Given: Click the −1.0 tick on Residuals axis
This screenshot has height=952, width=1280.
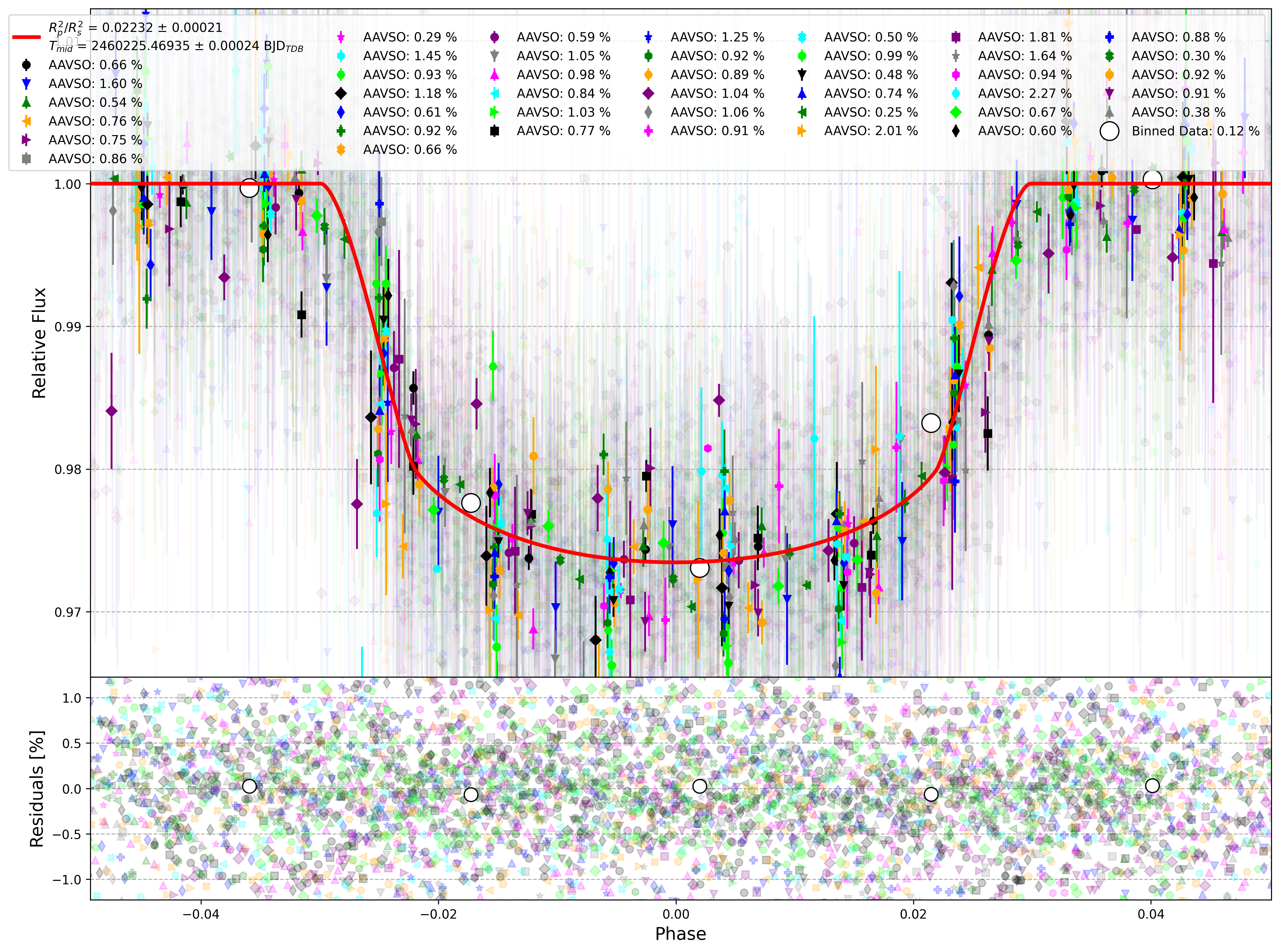Looking at the screenshot, I should point(67,880).
